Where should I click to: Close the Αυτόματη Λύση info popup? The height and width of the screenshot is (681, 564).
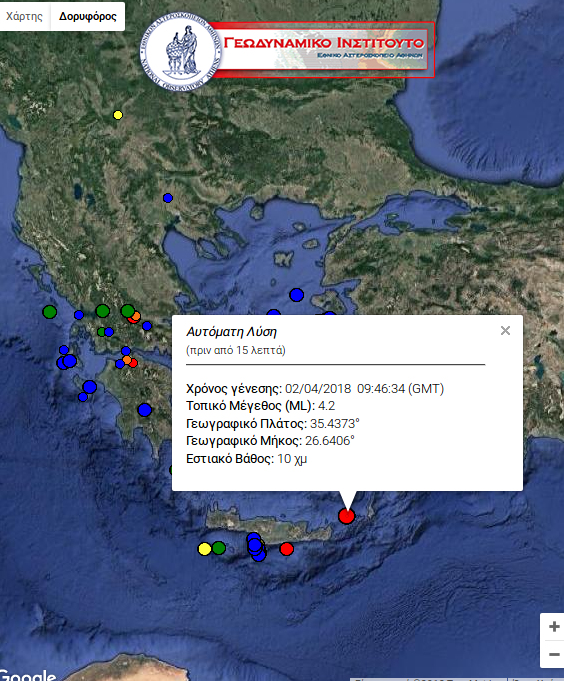click(505, 331)
